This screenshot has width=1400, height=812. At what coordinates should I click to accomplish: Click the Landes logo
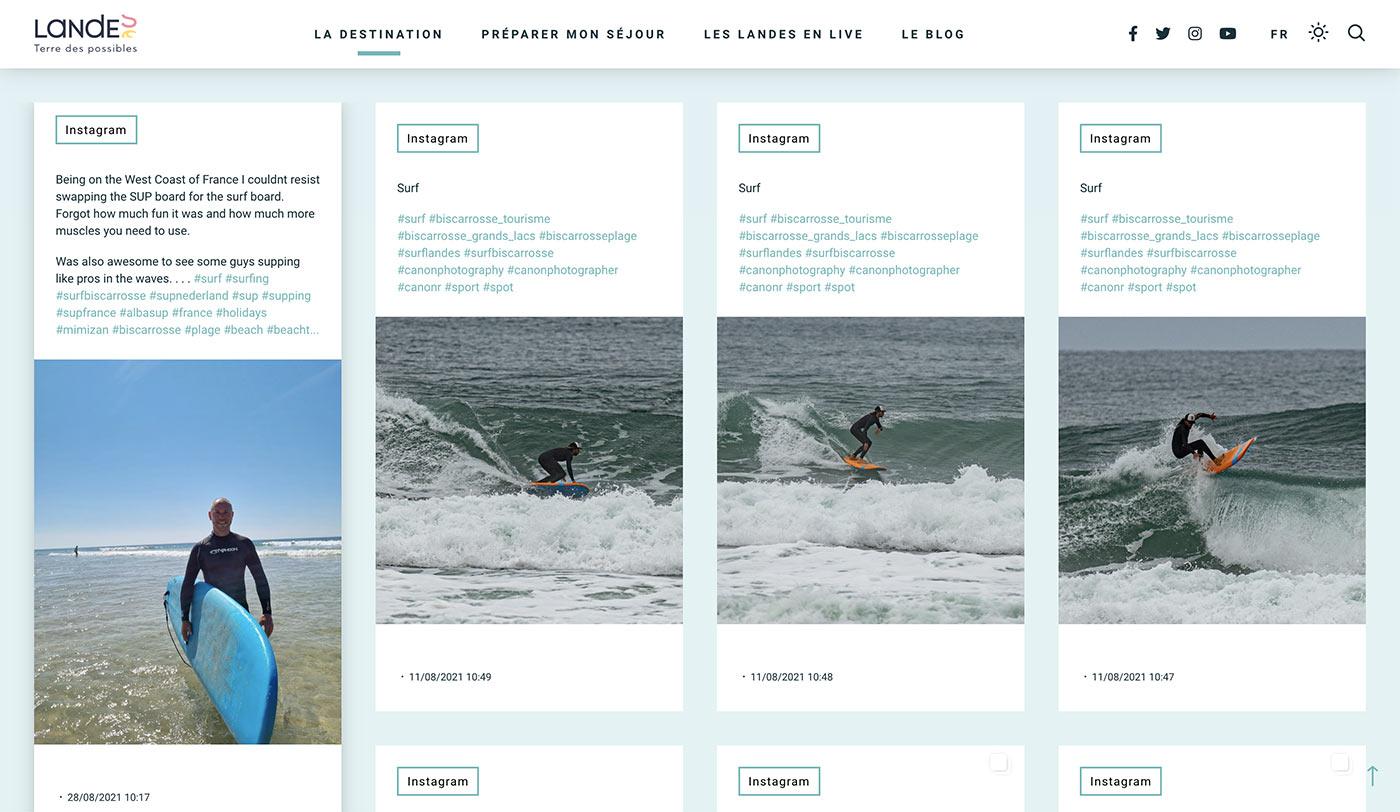point(85,34)
